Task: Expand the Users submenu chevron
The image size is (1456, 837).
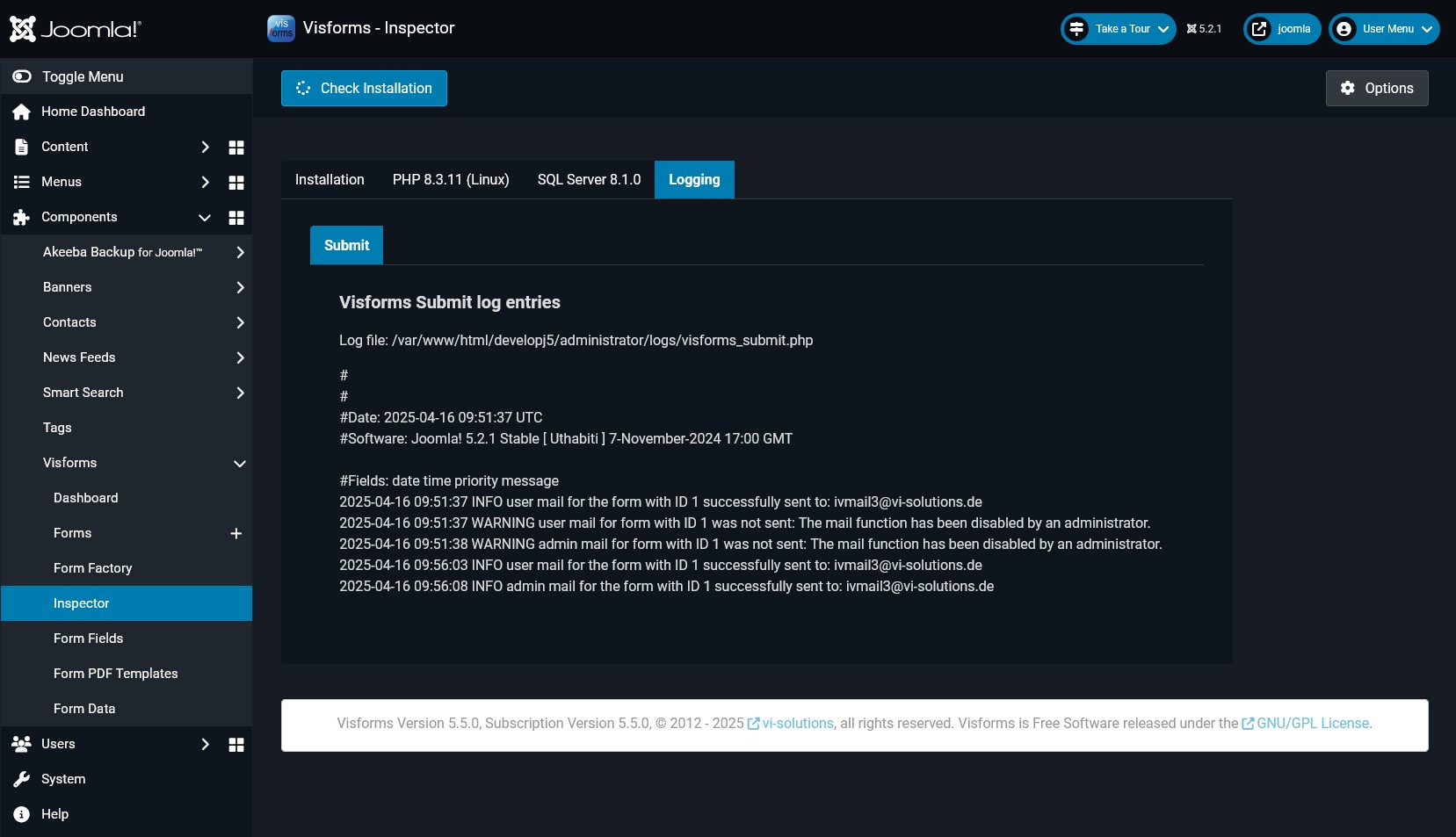Action: click(205, 744)
